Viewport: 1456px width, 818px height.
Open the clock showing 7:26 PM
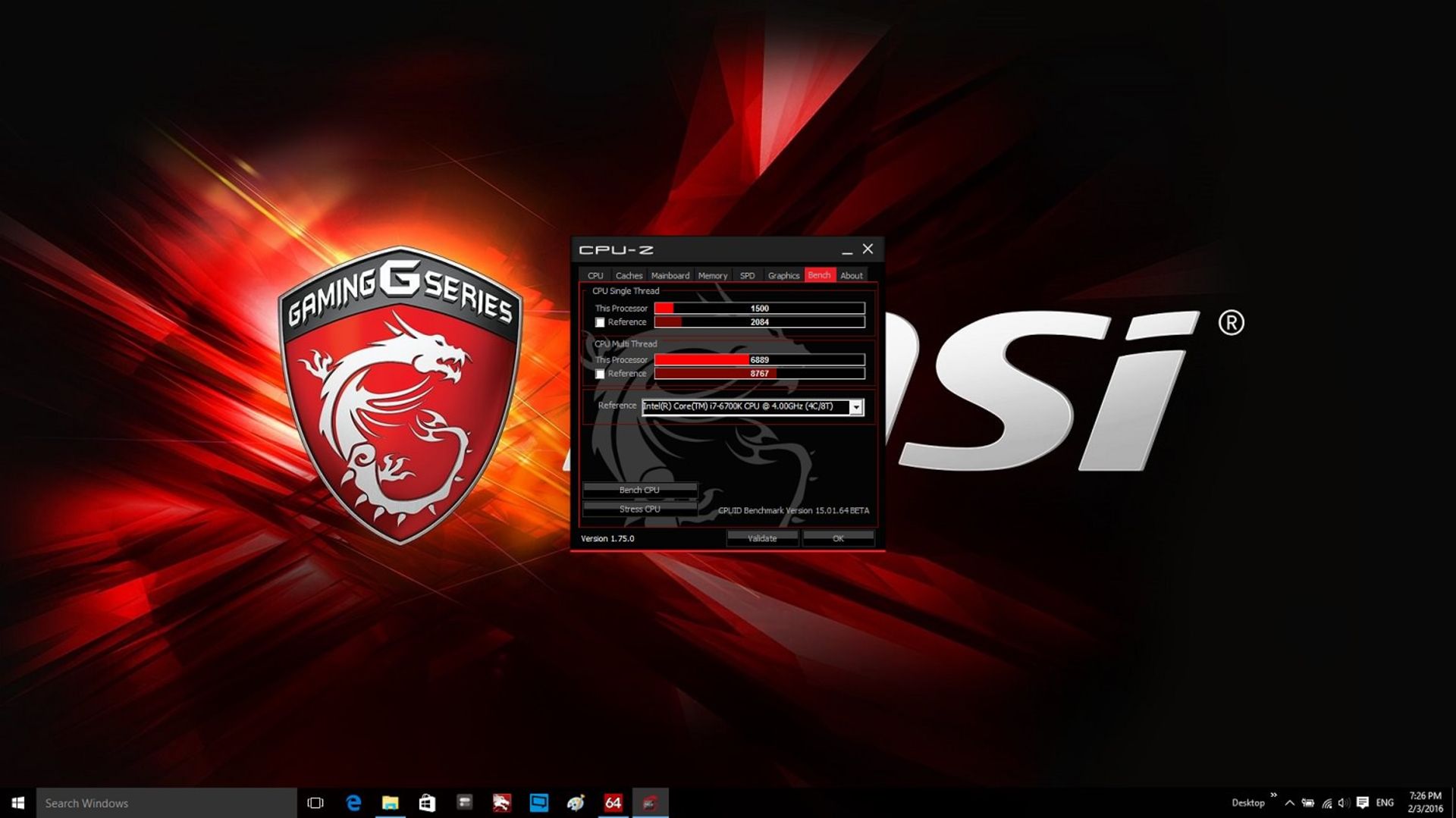click(1425, 803)
